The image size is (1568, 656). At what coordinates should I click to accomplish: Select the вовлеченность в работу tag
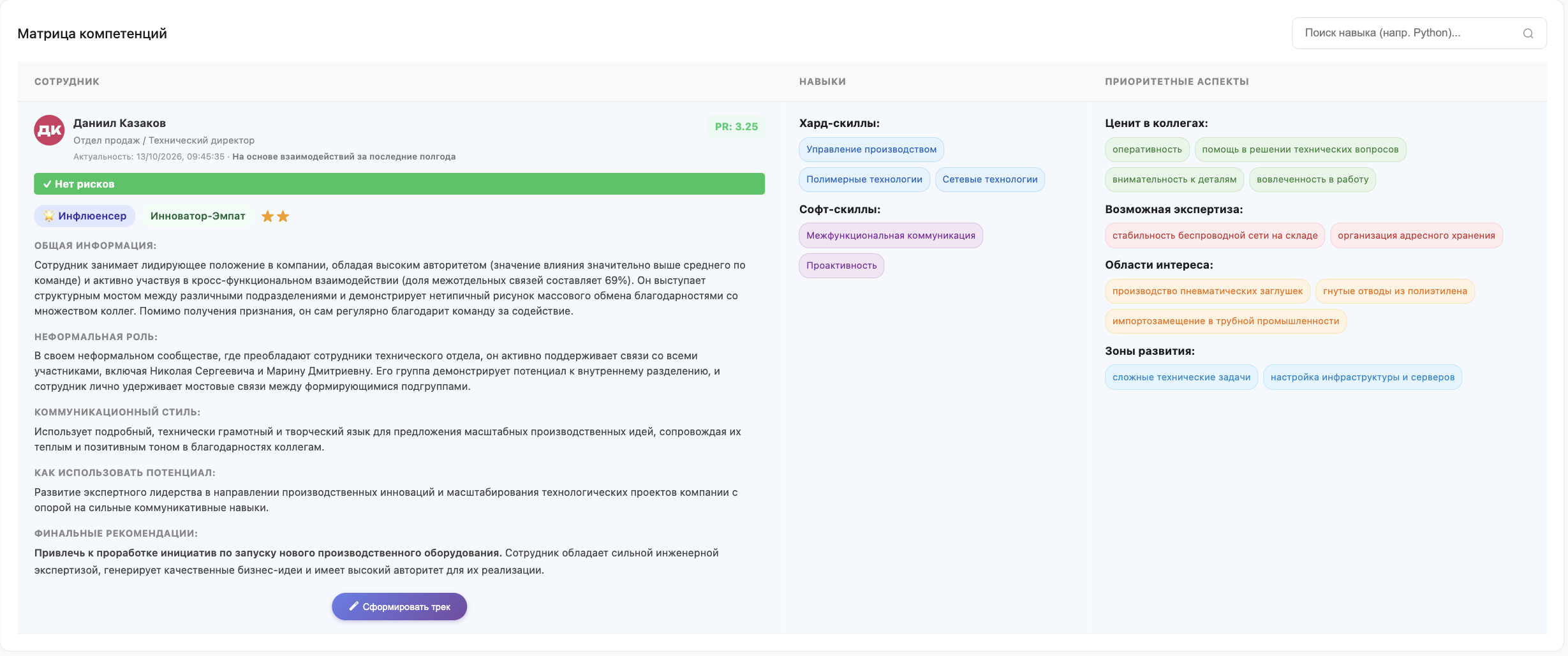point(1313,179)
